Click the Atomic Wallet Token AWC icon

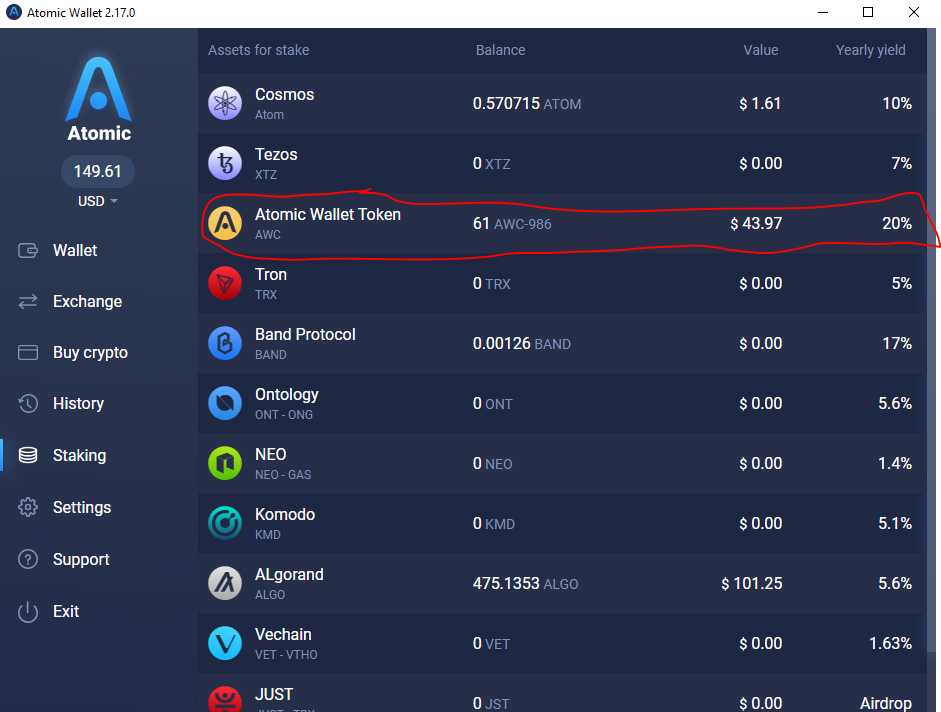[225, 223]
